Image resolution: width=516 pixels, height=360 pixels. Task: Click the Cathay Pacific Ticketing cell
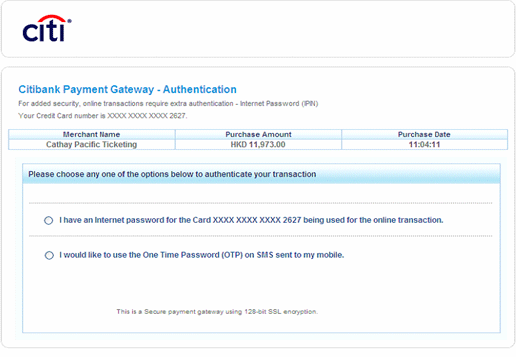tap(91, 144)
